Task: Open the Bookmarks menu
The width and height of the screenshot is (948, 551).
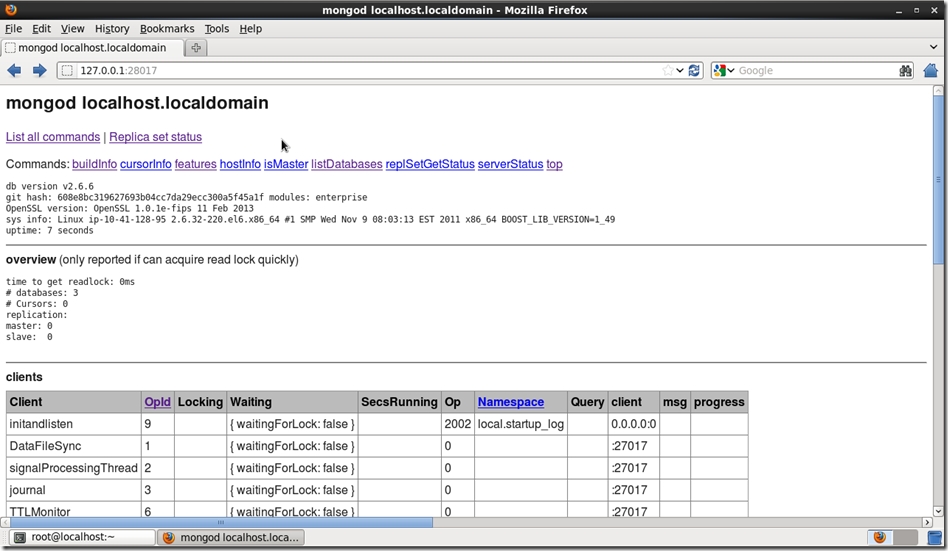Action: coord(167,28)
